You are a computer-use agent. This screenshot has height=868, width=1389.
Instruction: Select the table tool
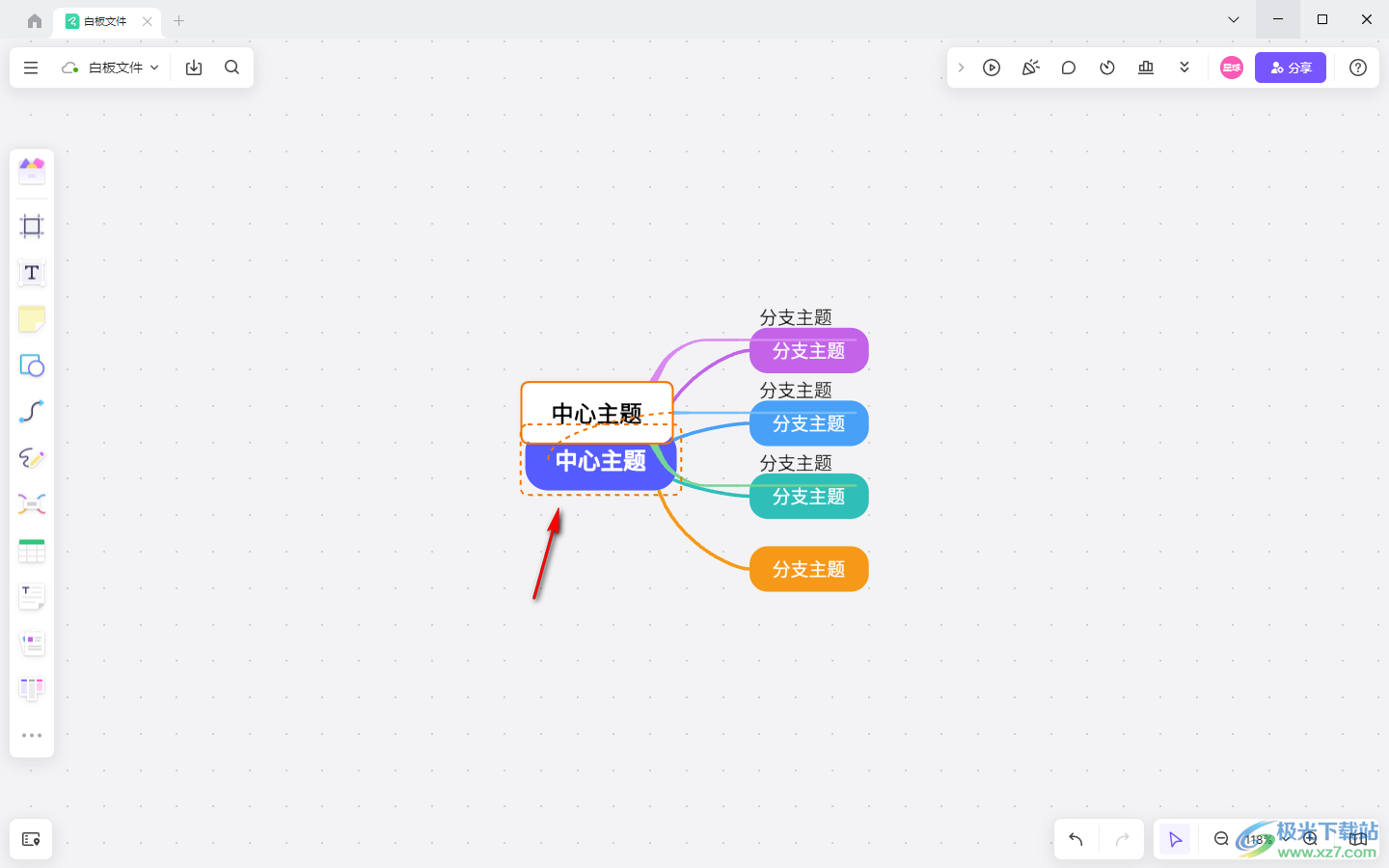[x=32, y=551]
